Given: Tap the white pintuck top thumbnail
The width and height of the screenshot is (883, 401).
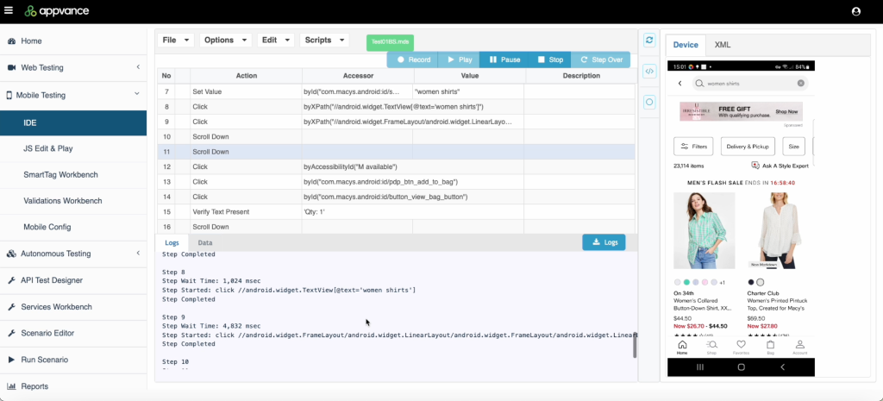Looking at the screenshot, I should point(778,231).
